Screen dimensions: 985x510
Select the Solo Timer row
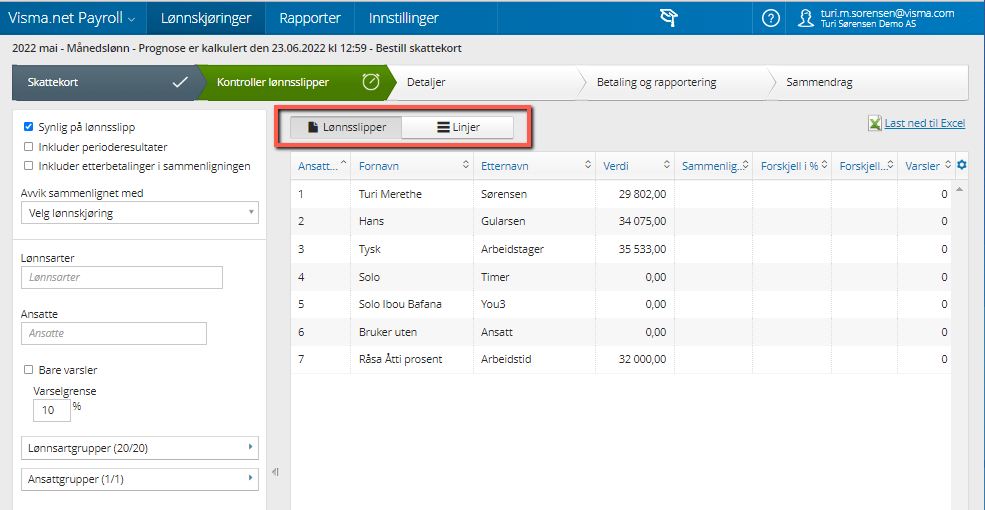[x=621, y=277]
